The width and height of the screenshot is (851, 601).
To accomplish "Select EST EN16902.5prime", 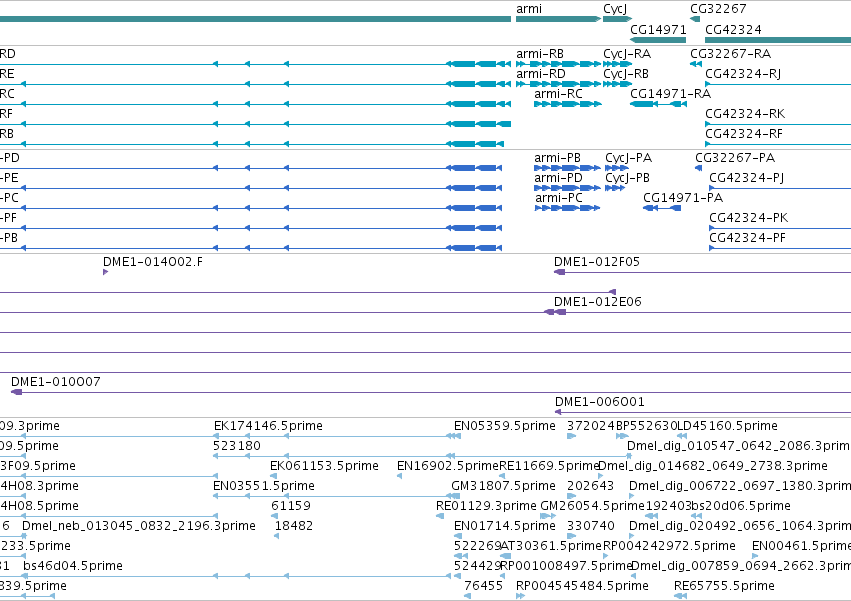I will click(448, 466).
